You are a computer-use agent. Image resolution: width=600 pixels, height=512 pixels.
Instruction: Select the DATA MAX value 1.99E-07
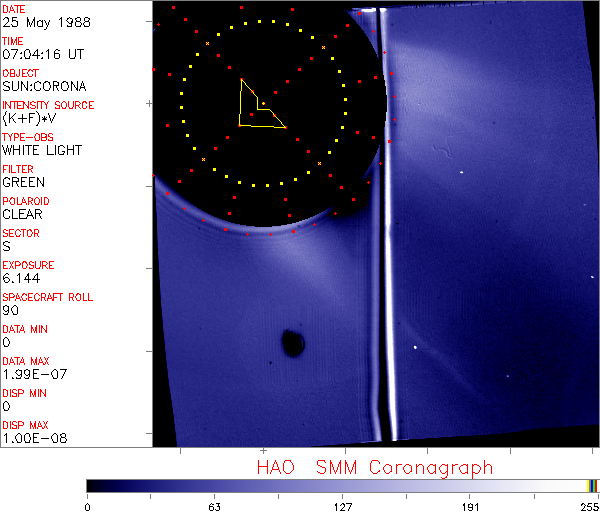[x=33, y=375]
